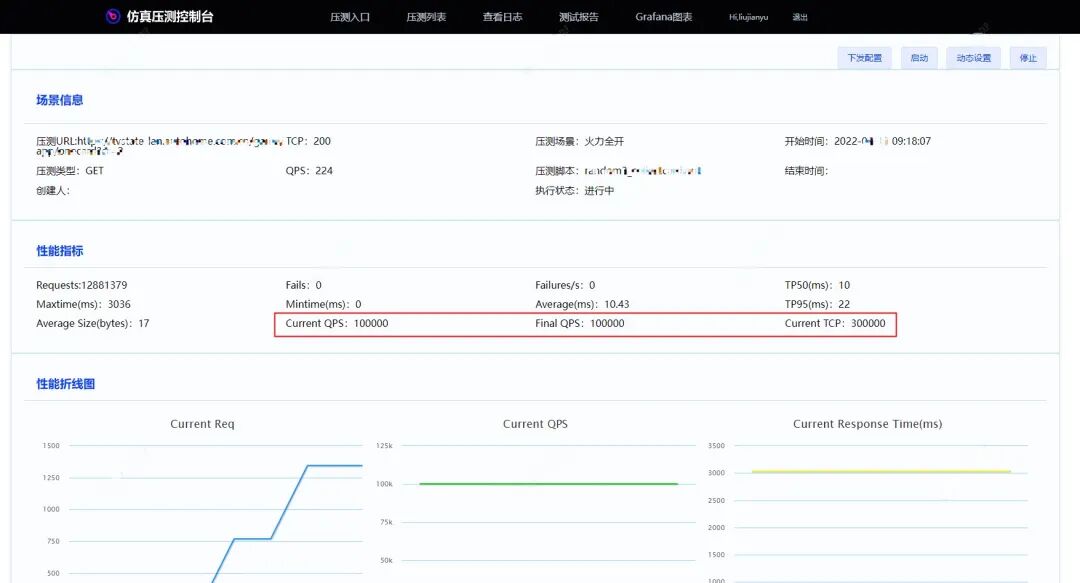The height and width of the screenshot is (583, 1080).
Task: Click the TCP: 200 value
Action: (x=308, y=141)
